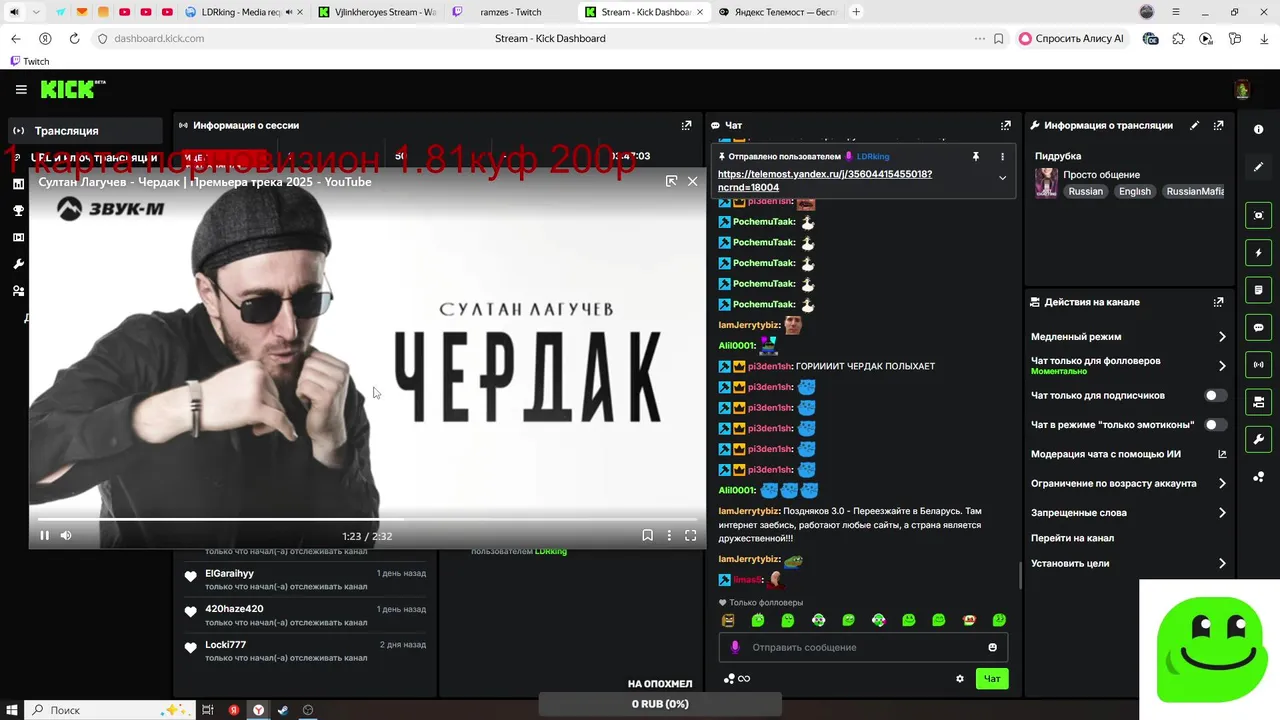Open AI chat moderation external link
The width and height of the screenshot is (1280, 720).
[1222, 454]
